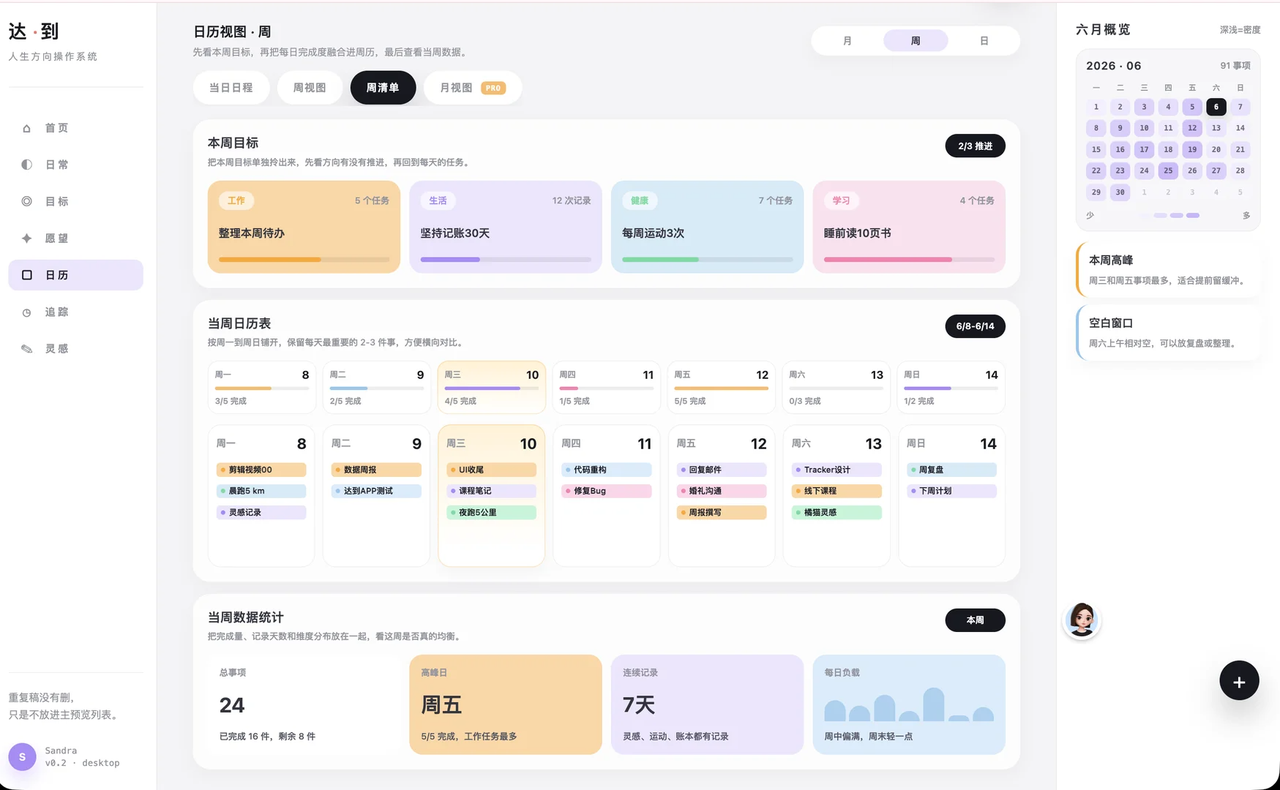Click the 首页 home icon in sidebar

click(27, 128)
